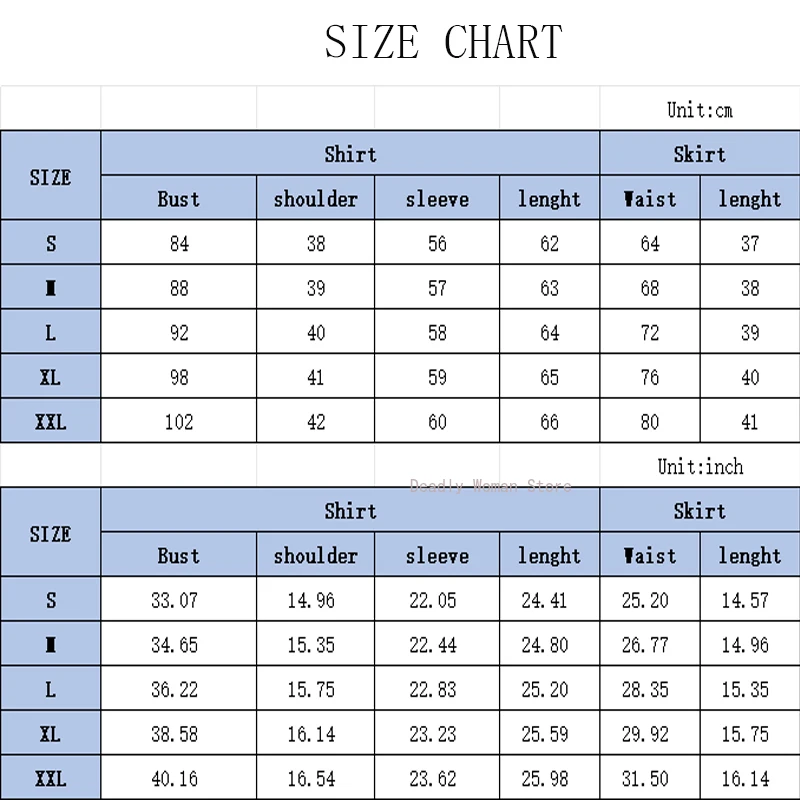The width and height of the screenshot is (800, 800).
Task: Select the cell showing 40.16
Action: point(174,778)
